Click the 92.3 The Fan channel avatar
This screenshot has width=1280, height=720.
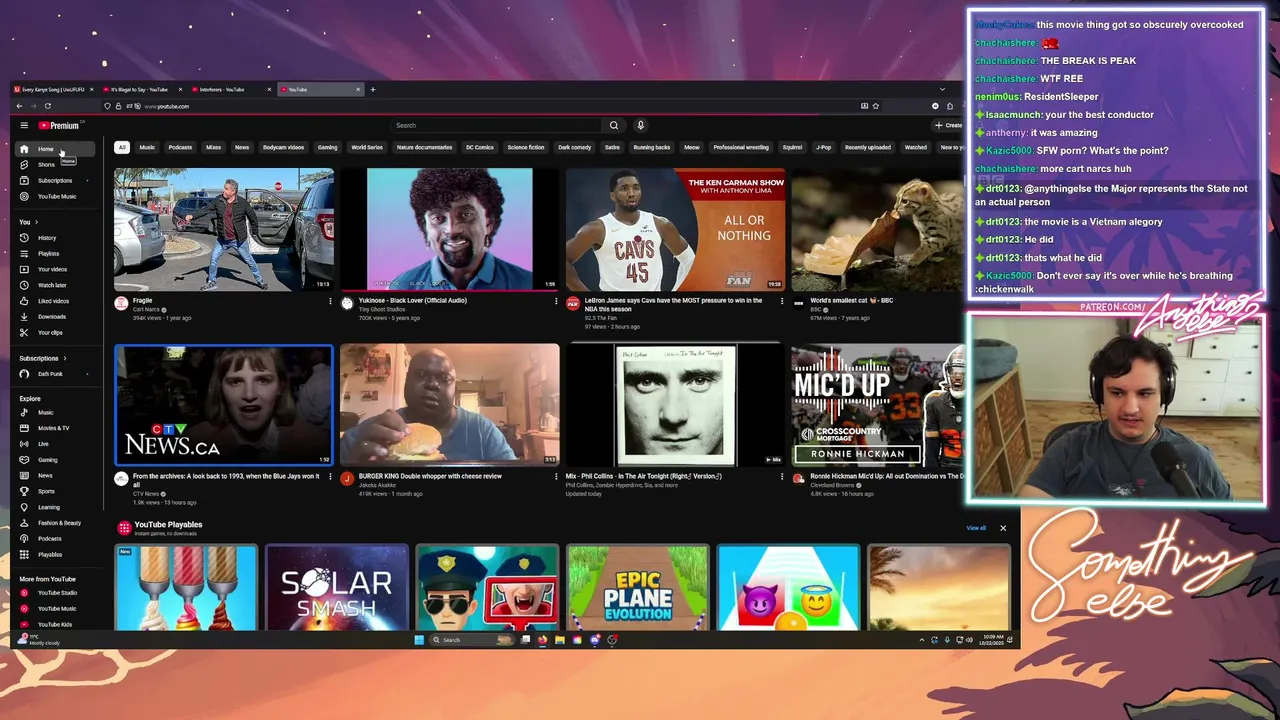(573, 303)
